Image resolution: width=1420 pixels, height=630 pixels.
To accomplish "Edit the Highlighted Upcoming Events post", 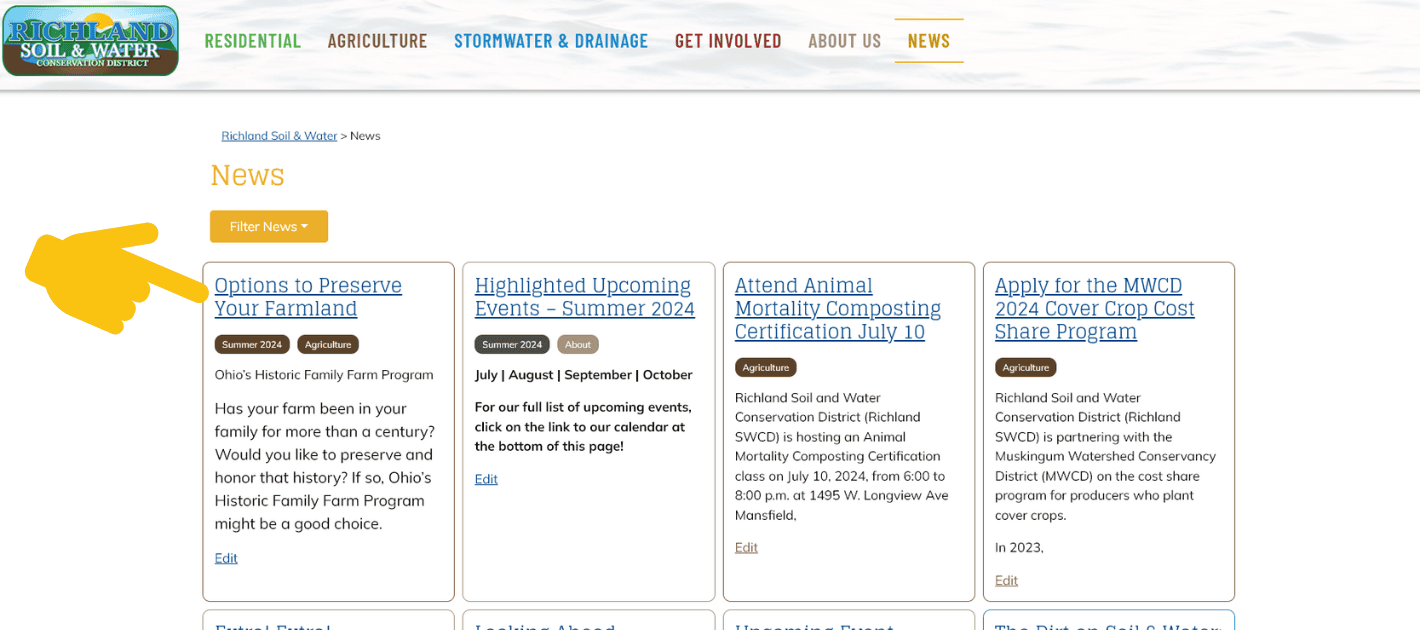I will point(486,479).
